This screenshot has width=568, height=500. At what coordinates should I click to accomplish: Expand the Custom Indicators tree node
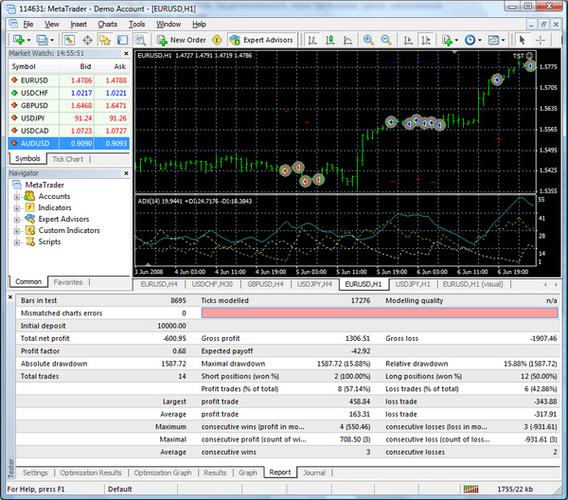(17, 231)
